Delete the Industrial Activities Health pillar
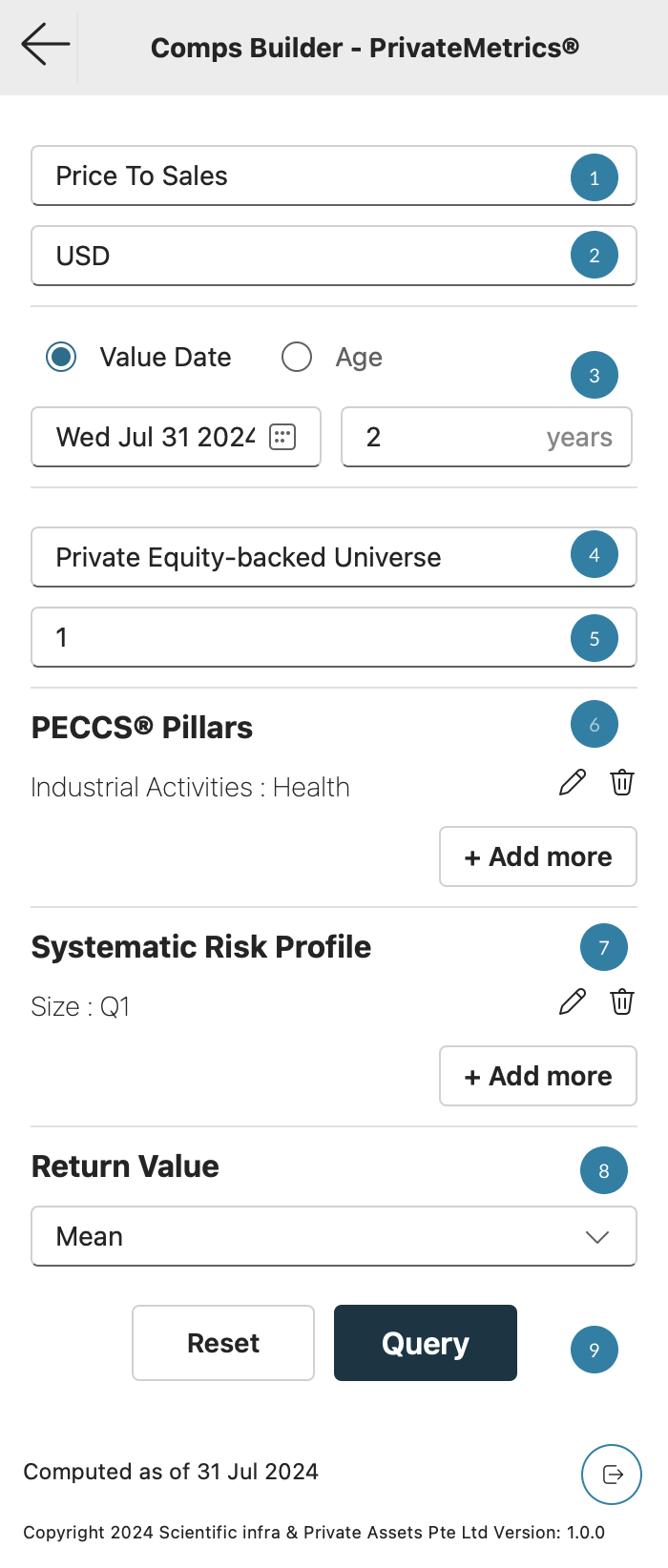Viewport: 668px width, 1568px height. tap(622, 783)
